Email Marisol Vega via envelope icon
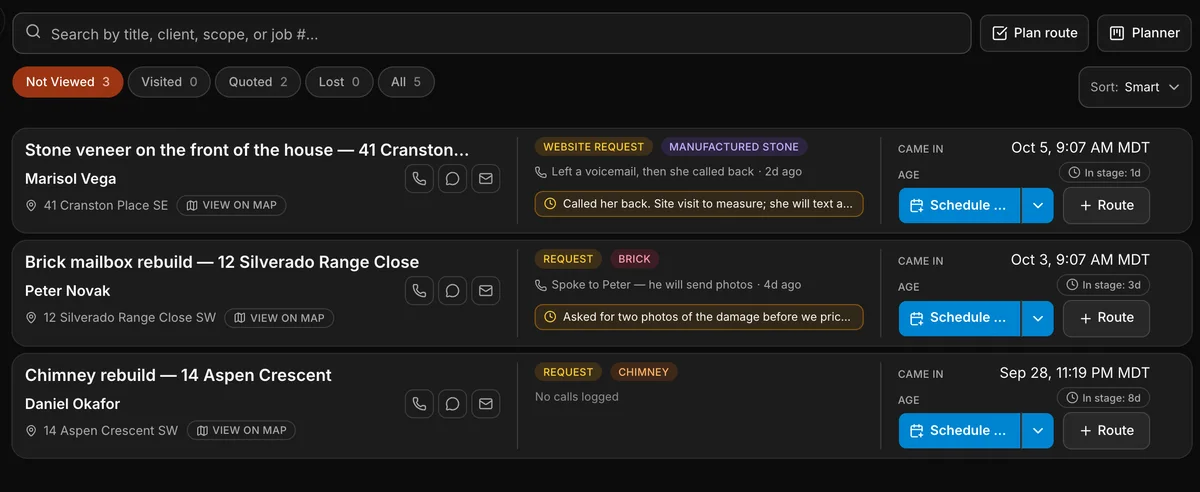 [485, 179]
